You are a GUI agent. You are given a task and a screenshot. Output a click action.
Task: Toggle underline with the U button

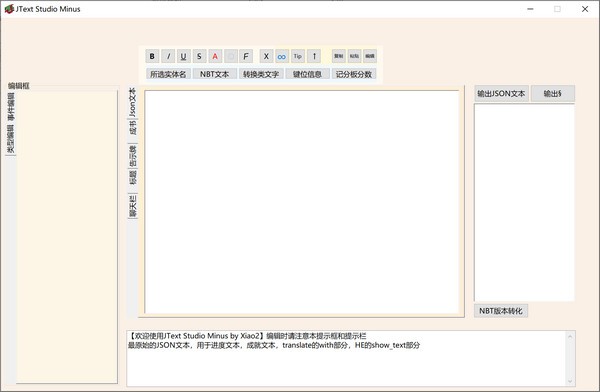tap(184, 56)
